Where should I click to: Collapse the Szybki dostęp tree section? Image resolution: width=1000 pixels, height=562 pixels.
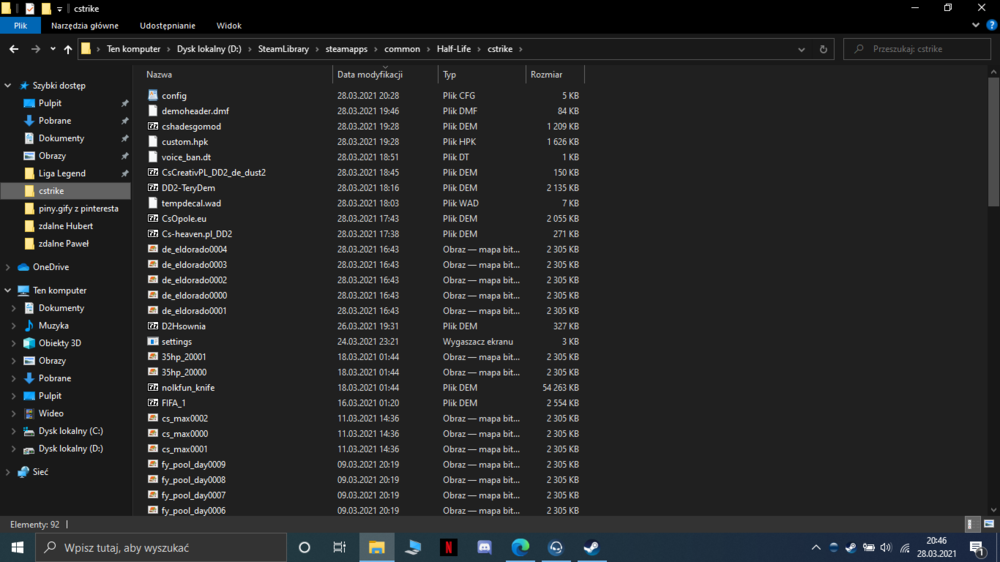(x=8, y=85)
